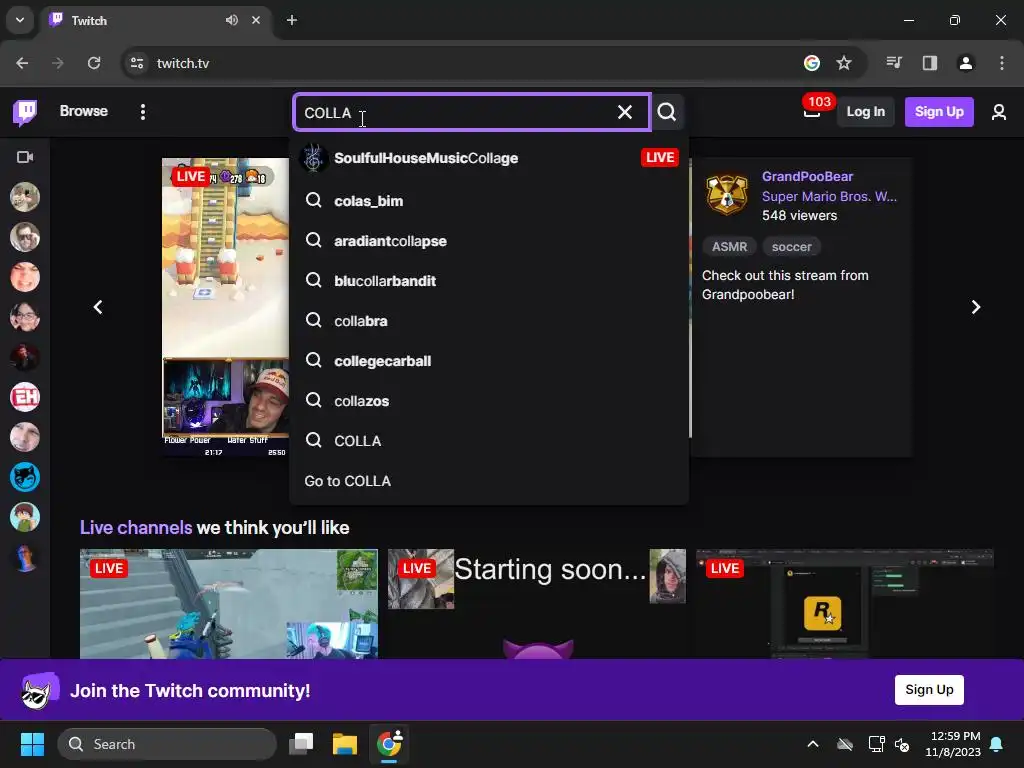Open the tab search dropdown arrow
This screenshot has width=1024, height=768.
pos(20,20)
